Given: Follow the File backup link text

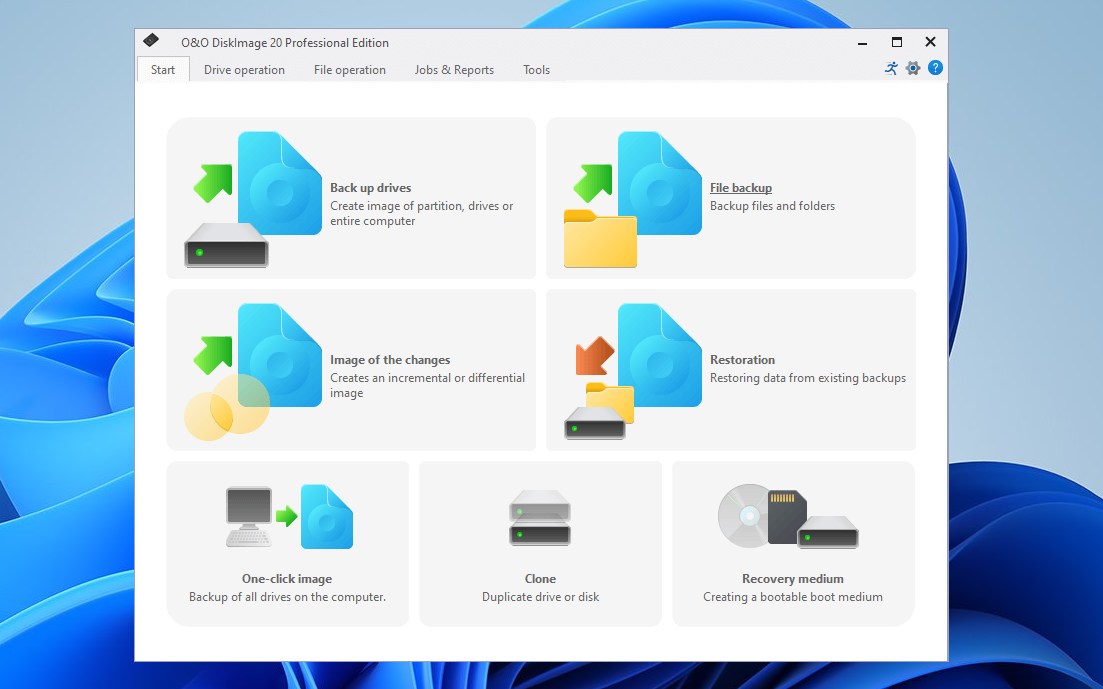Looking at the screenshot, I should [x=740, y=188].
